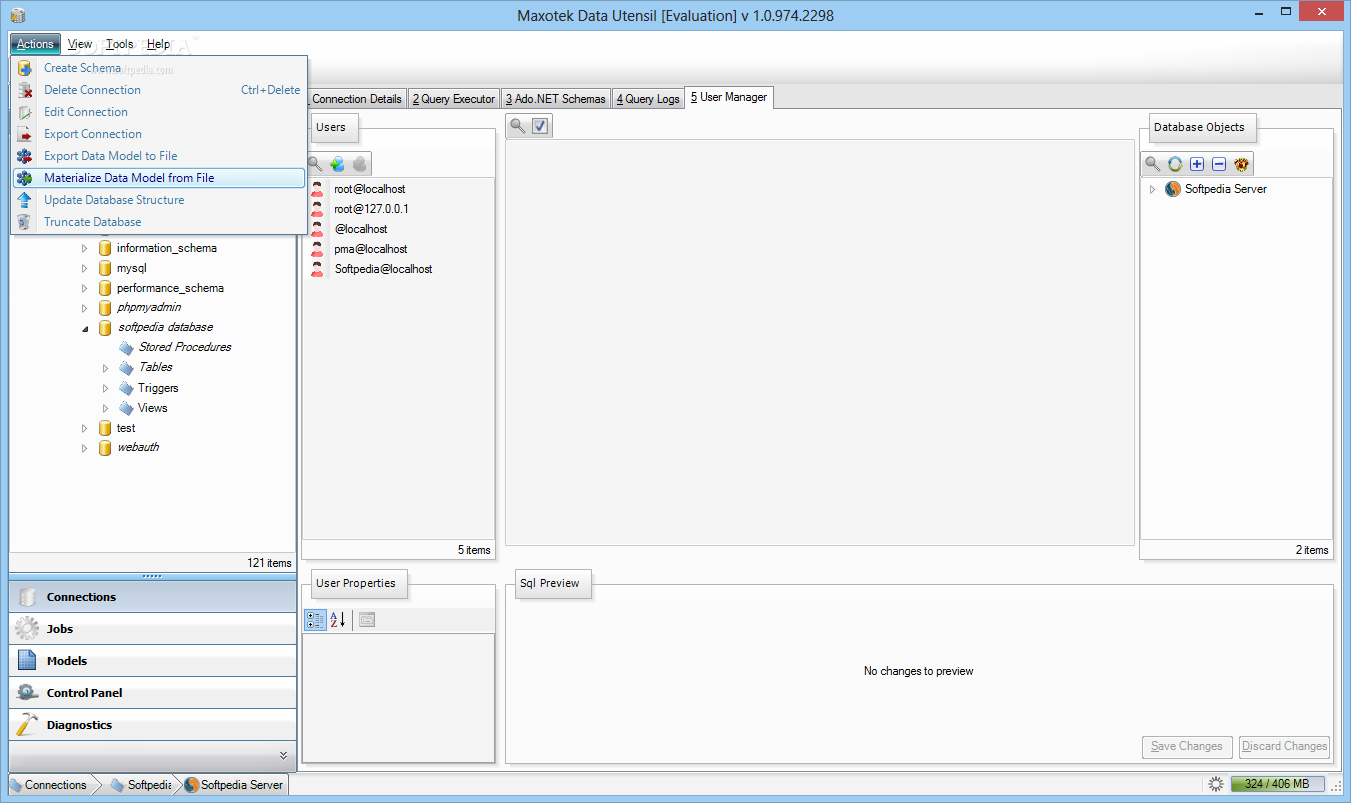Click the database icon beside mysql

point(105,268)
